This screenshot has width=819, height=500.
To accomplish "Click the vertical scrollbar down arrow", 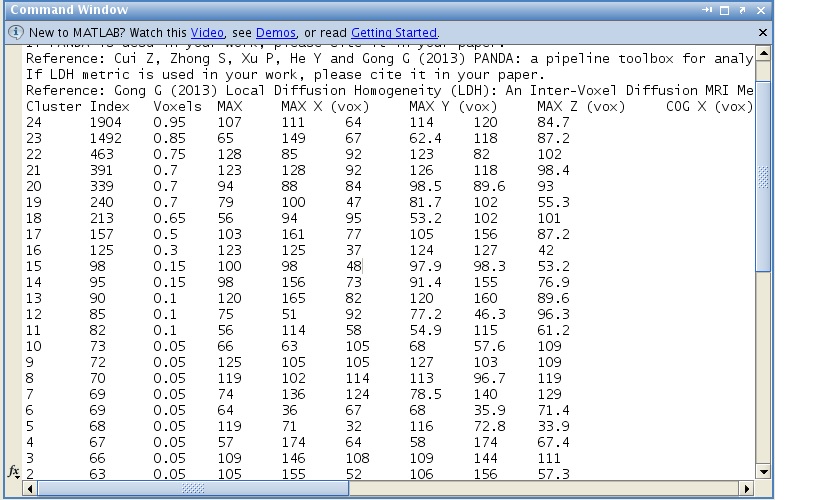I will 764,472.
